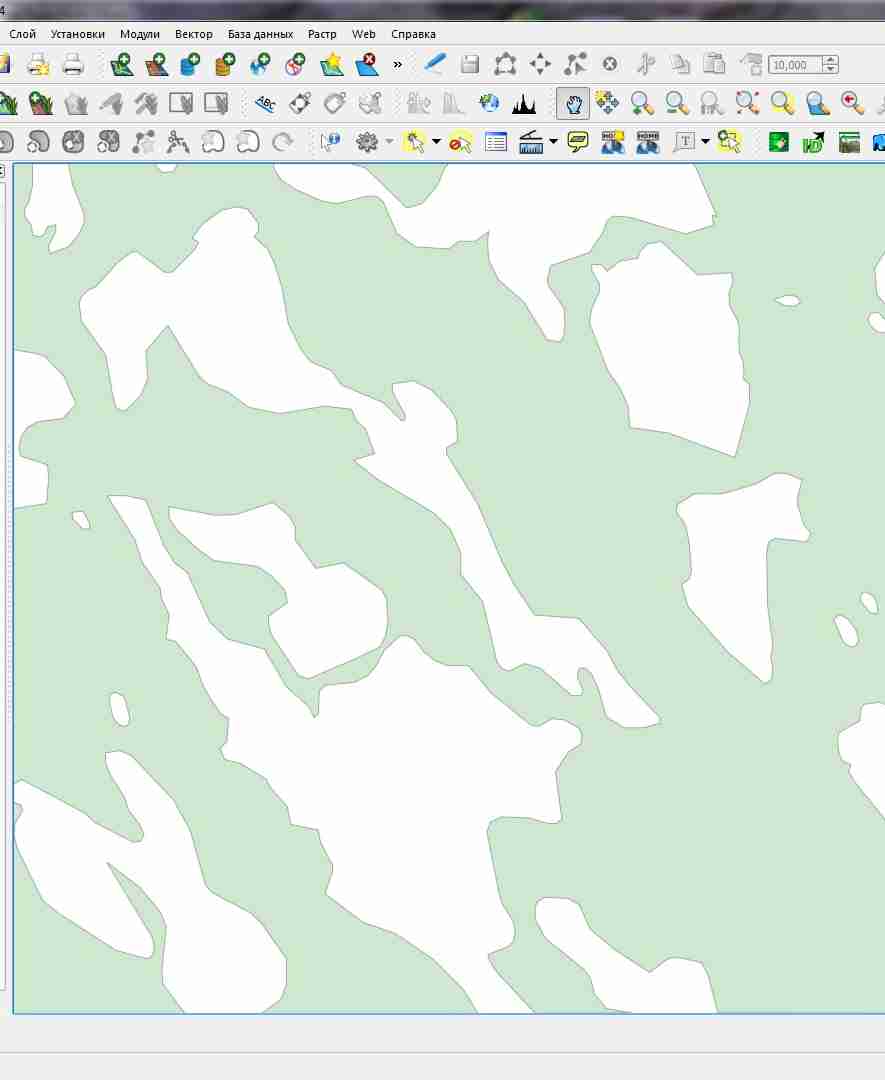Viewport: 885px width, 1080px height.
Task: Open the Web menu
Action: (364, 34)
